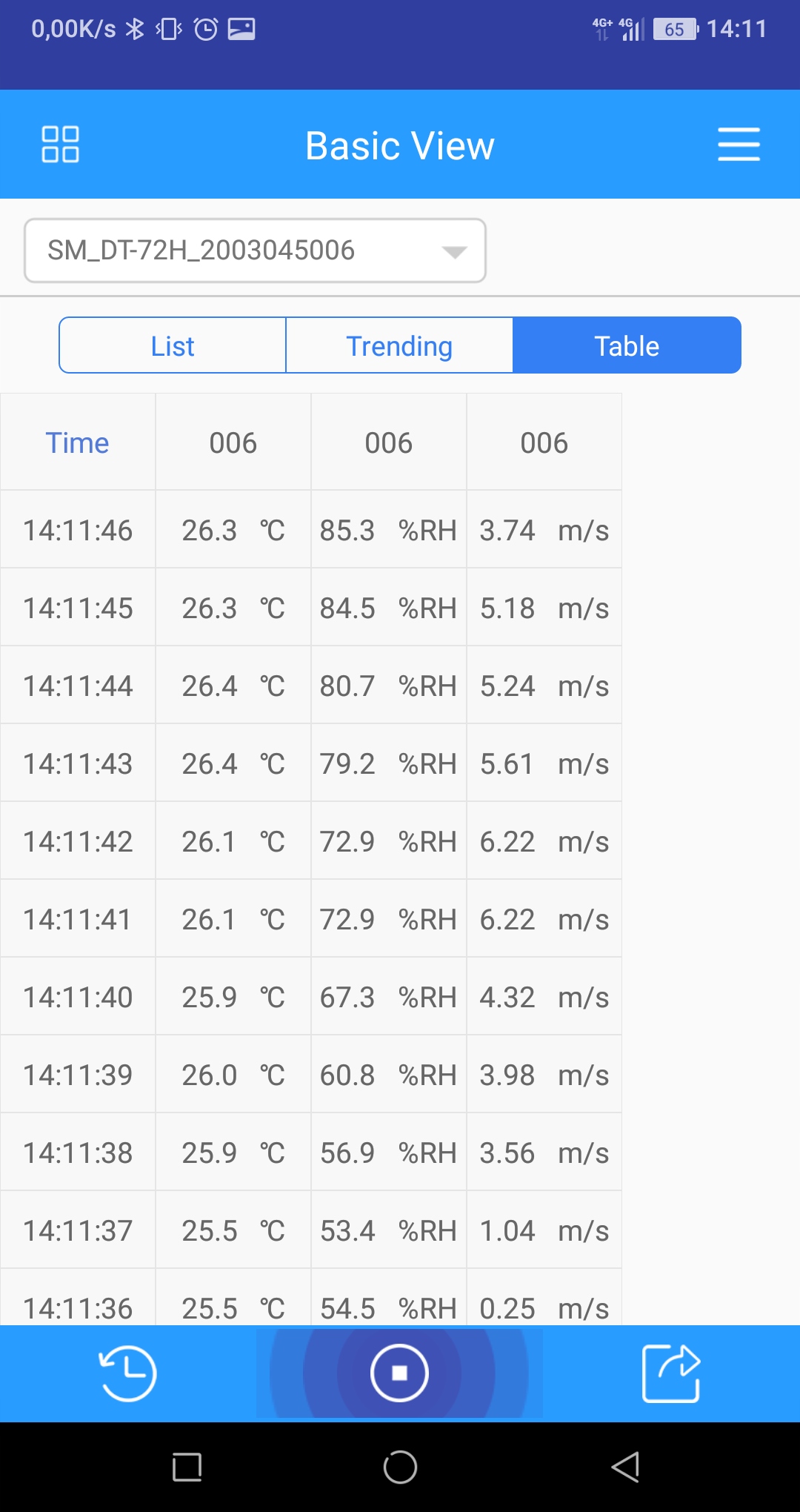The image size is (800, 1512).
Task: Click the device dropdown arrow
Action: 453,252
